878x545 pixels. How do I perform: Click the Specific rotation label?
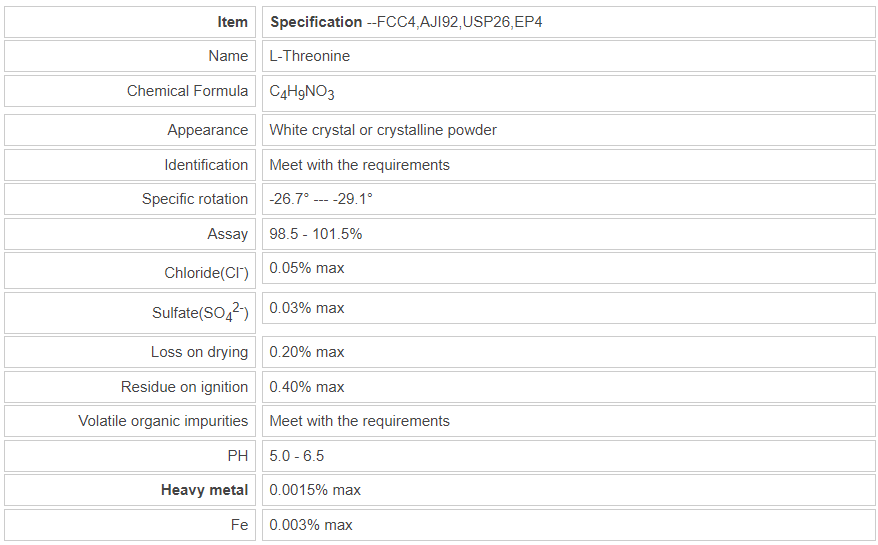point(194,199)
